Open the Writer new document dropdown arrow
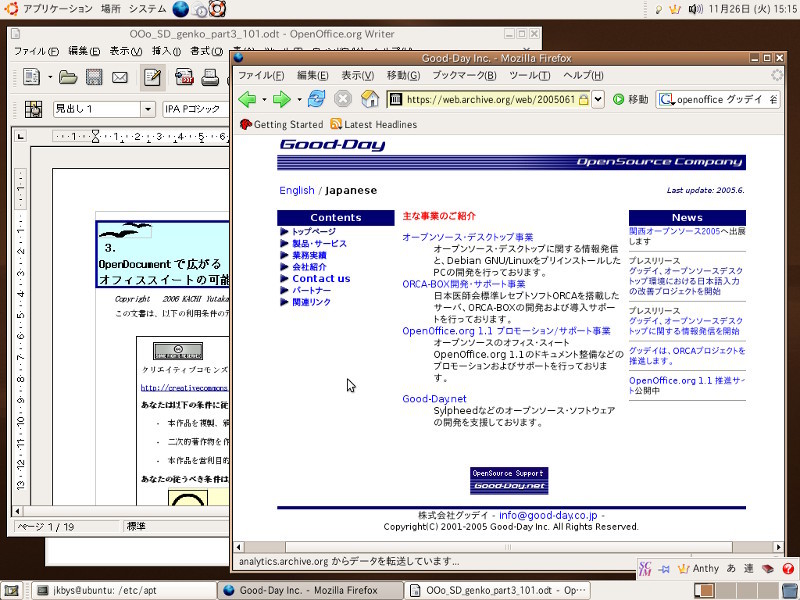 click(50, 78)
